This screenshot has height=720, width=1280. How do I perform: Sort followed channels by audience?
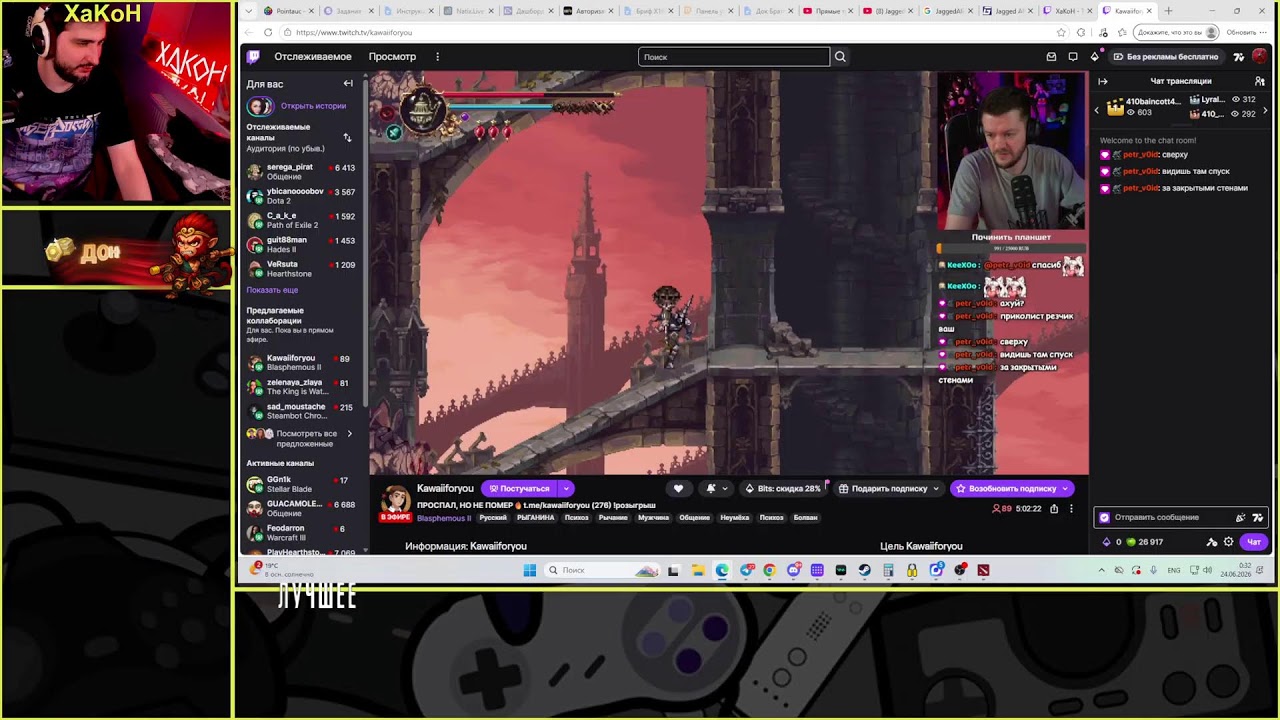pyautogui.click(x=347, y=137)
